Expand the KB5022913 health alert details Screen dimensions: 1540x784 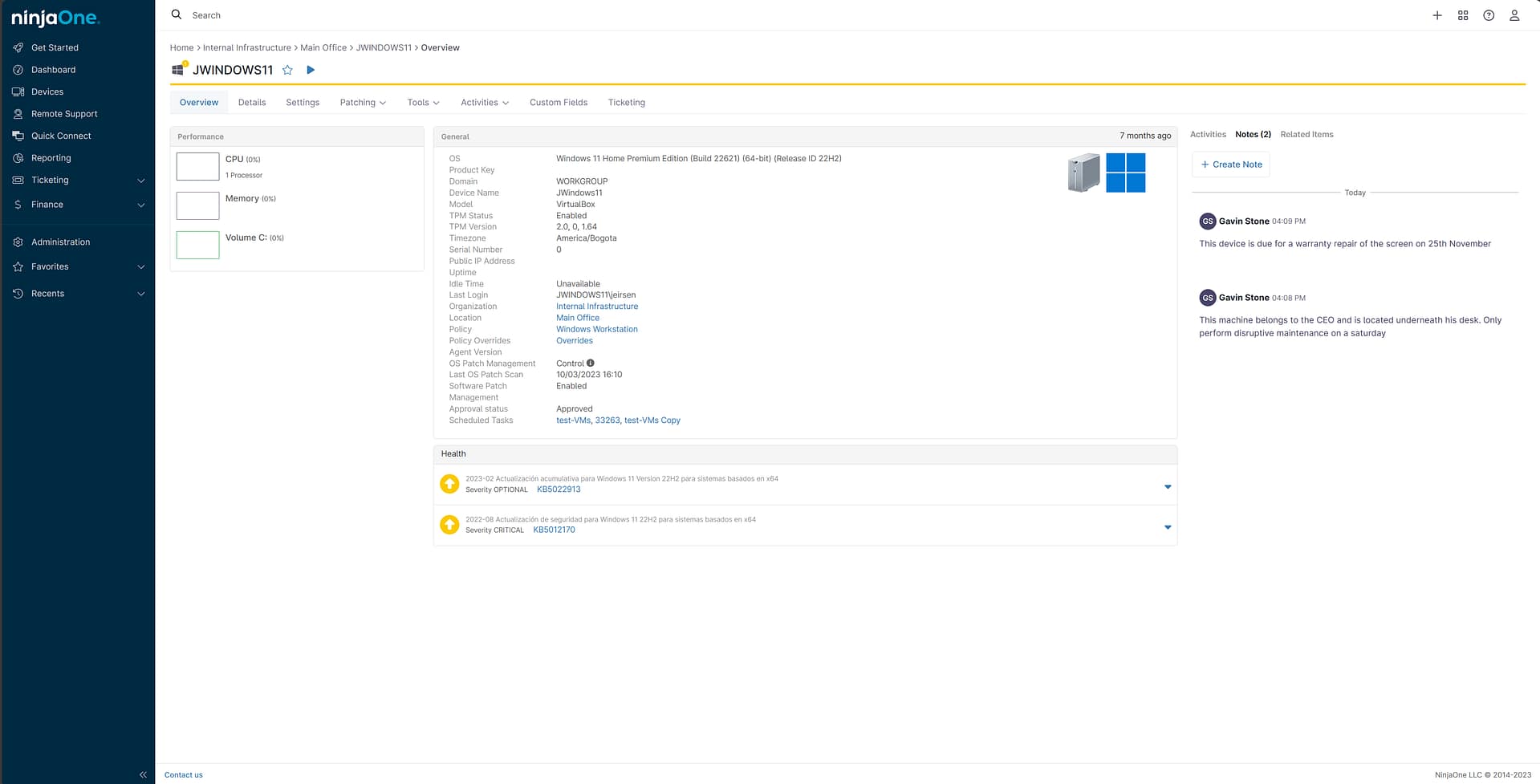[x=1168, y=486]
